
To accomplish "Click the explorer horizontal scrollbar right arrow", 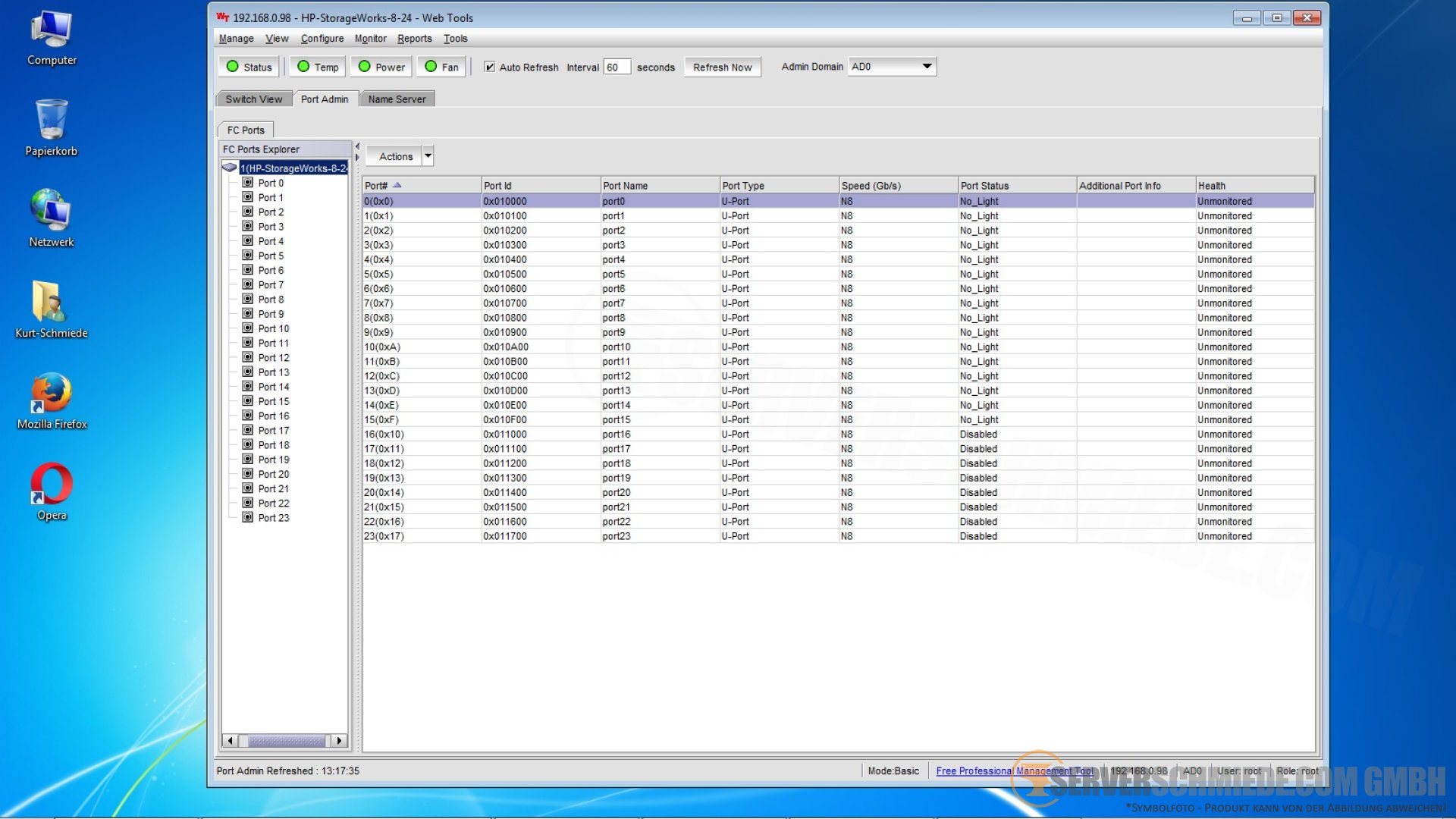I will click(339, 741).
